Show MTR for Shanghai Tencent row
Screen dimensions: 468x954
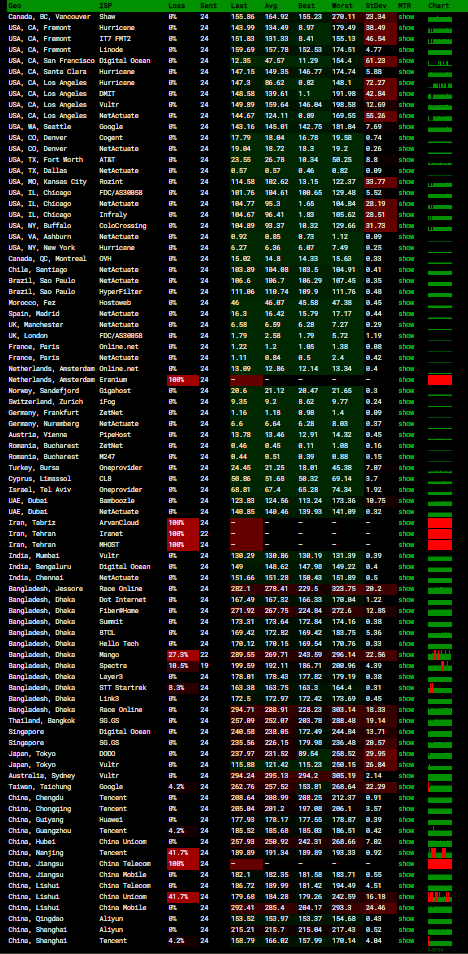click(x=406, y=941)
